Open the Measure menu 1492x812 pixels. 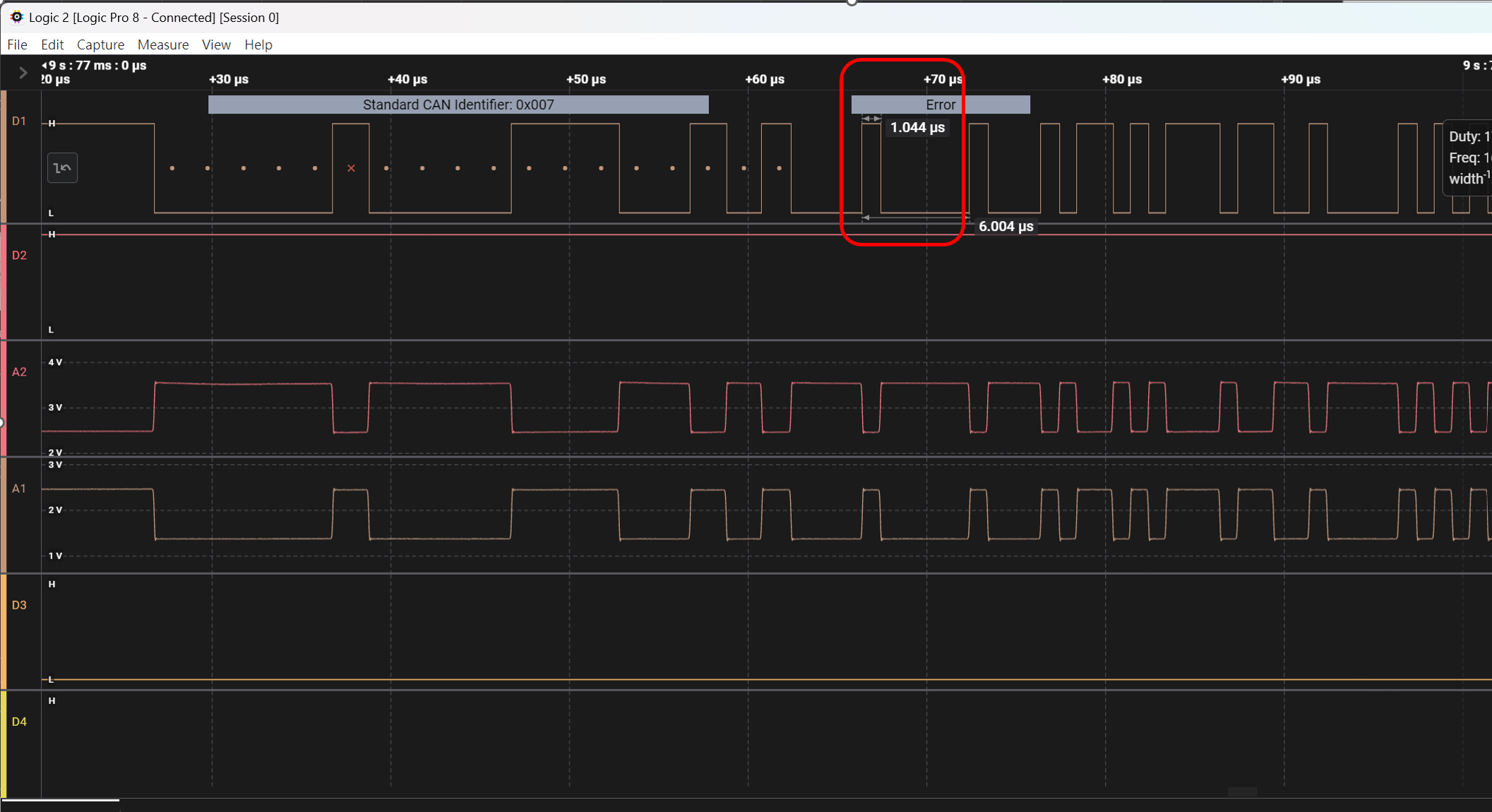(163, 44)
